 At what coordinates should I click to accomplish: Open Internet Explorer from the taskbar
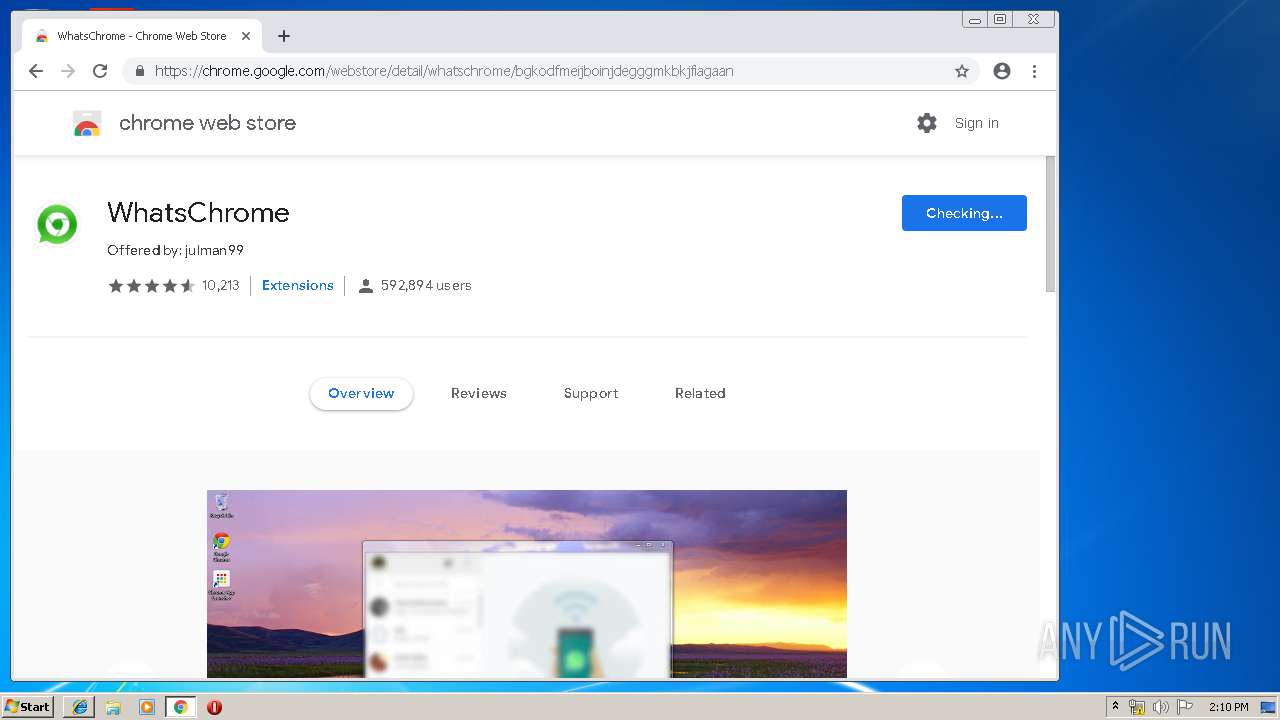[79, 707]
